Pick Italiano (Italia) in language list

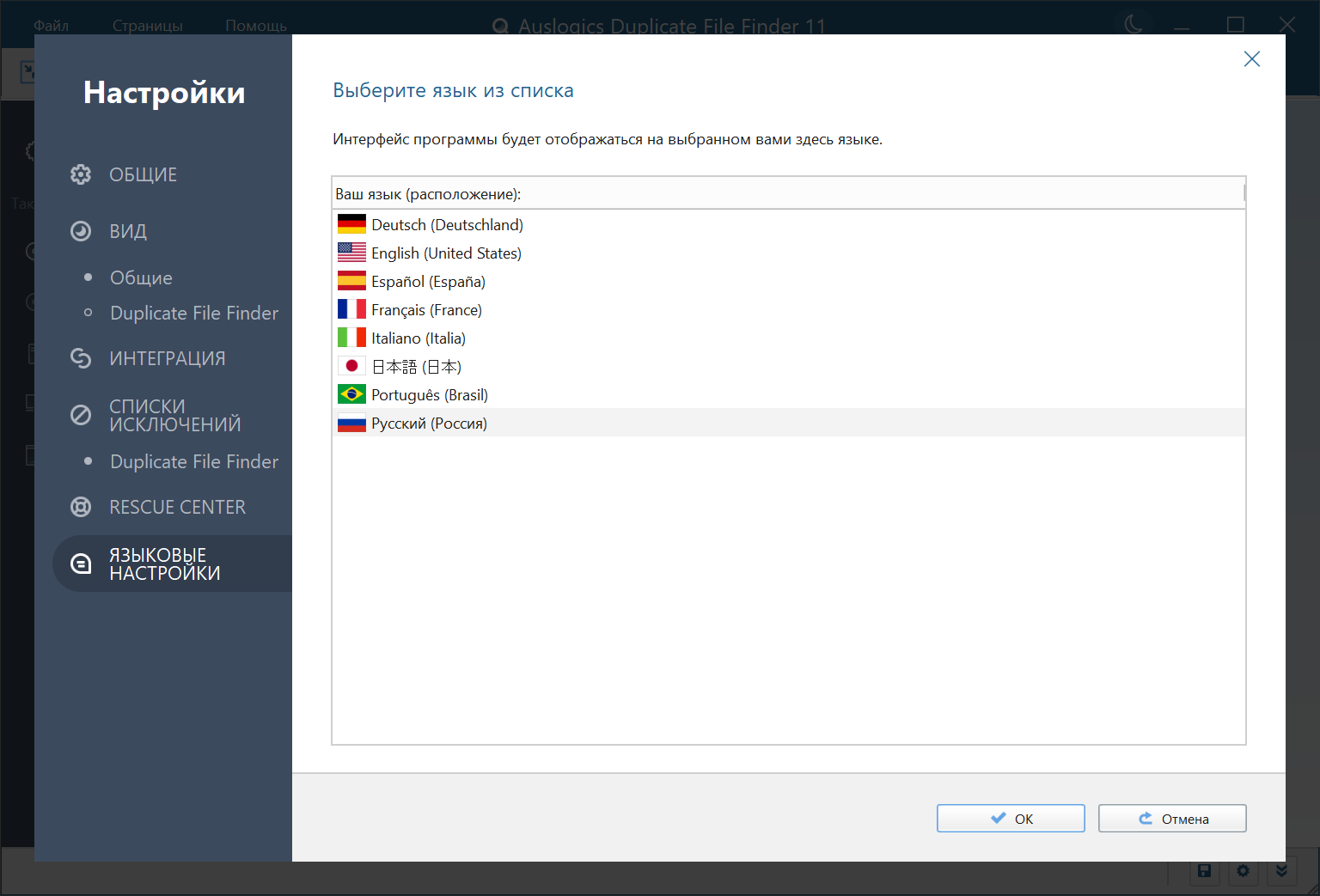click(419, 338)
